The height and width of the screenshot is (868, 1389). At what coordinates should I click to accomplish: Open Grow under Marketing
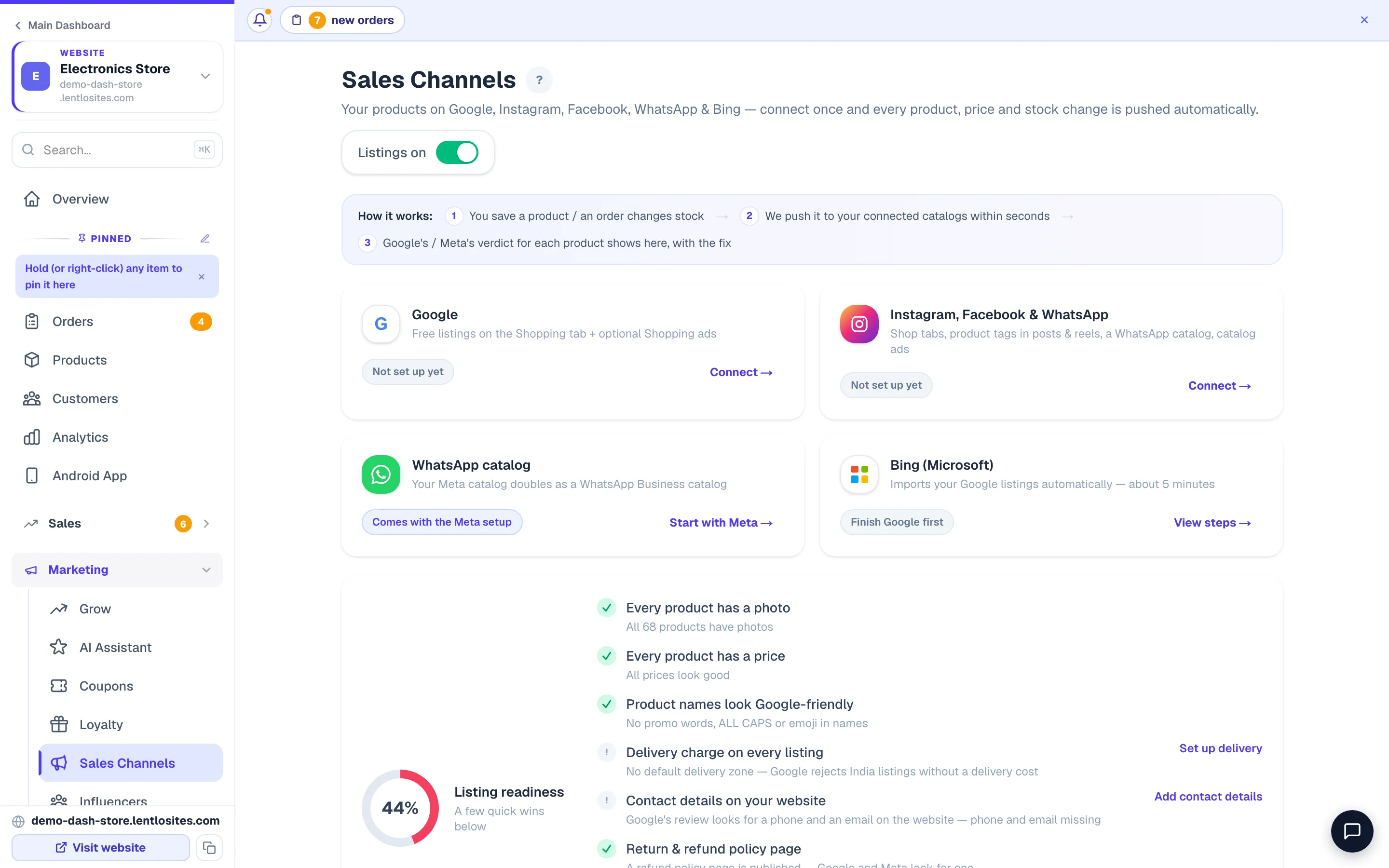pos(131,609)
